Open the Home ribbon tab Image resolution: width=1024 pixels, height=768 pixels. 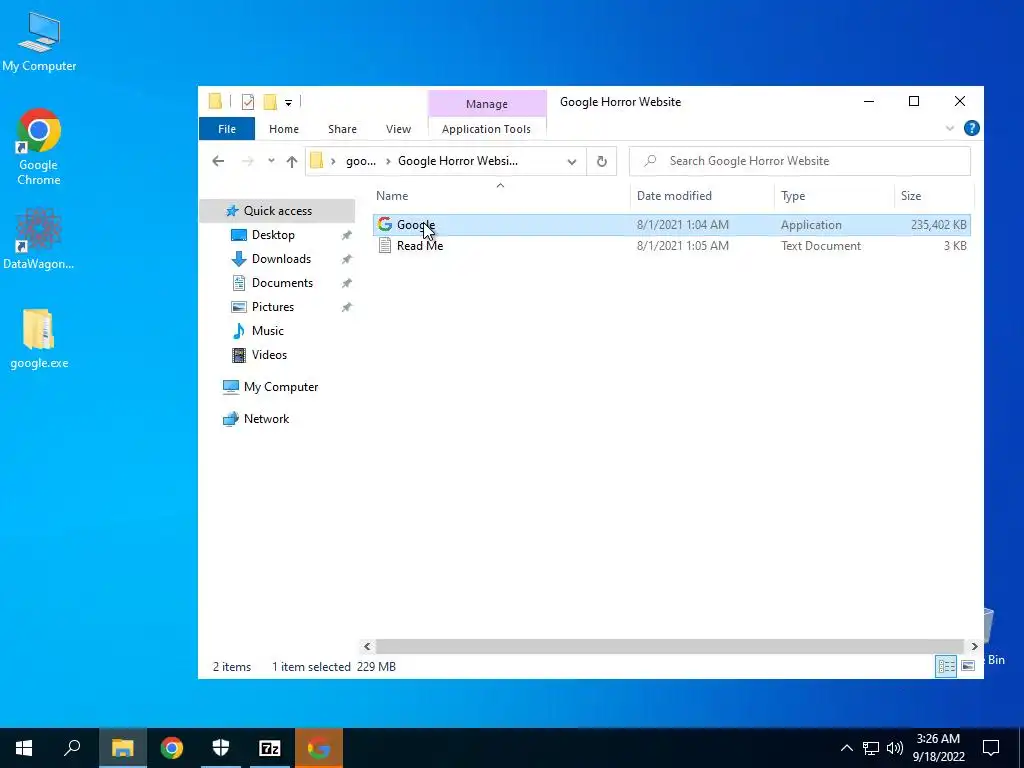283,129
